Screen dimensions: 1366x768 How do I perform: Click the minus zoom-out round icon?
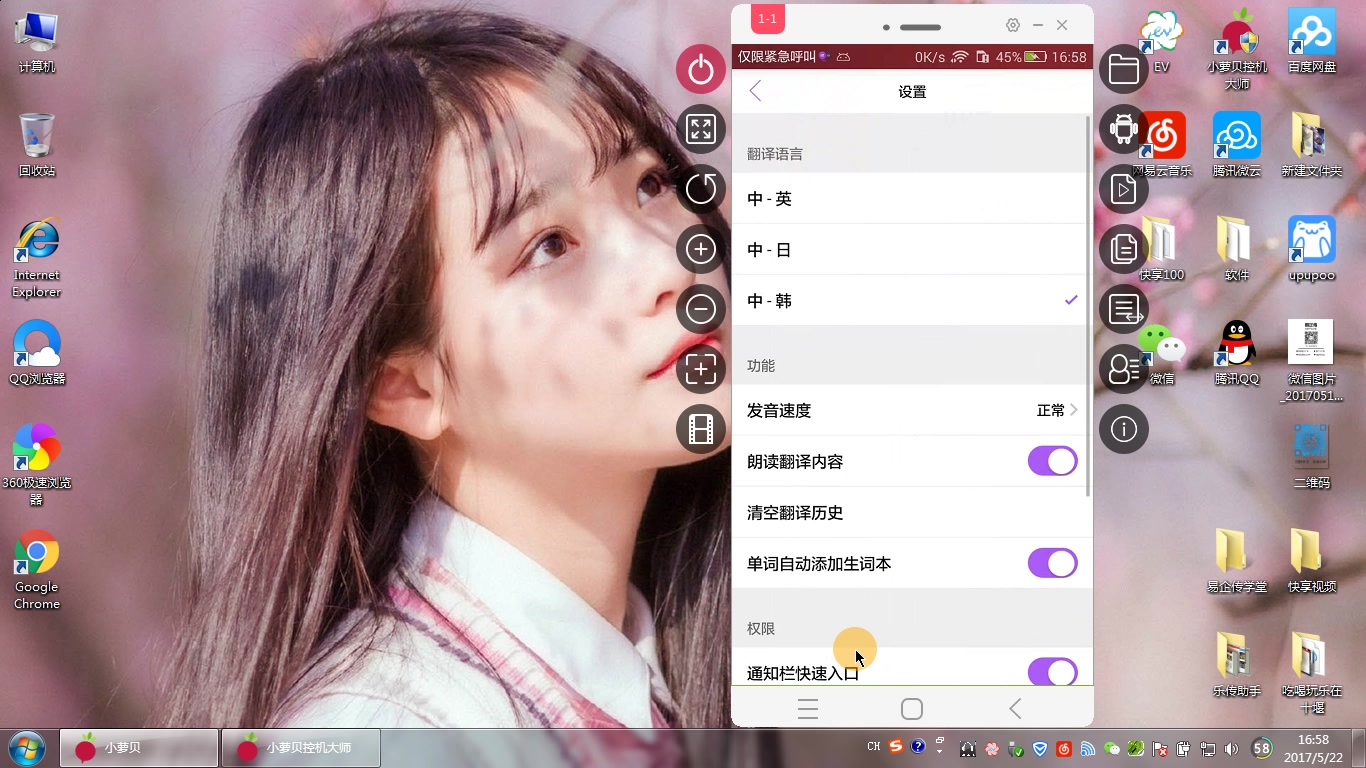[701, 309]
